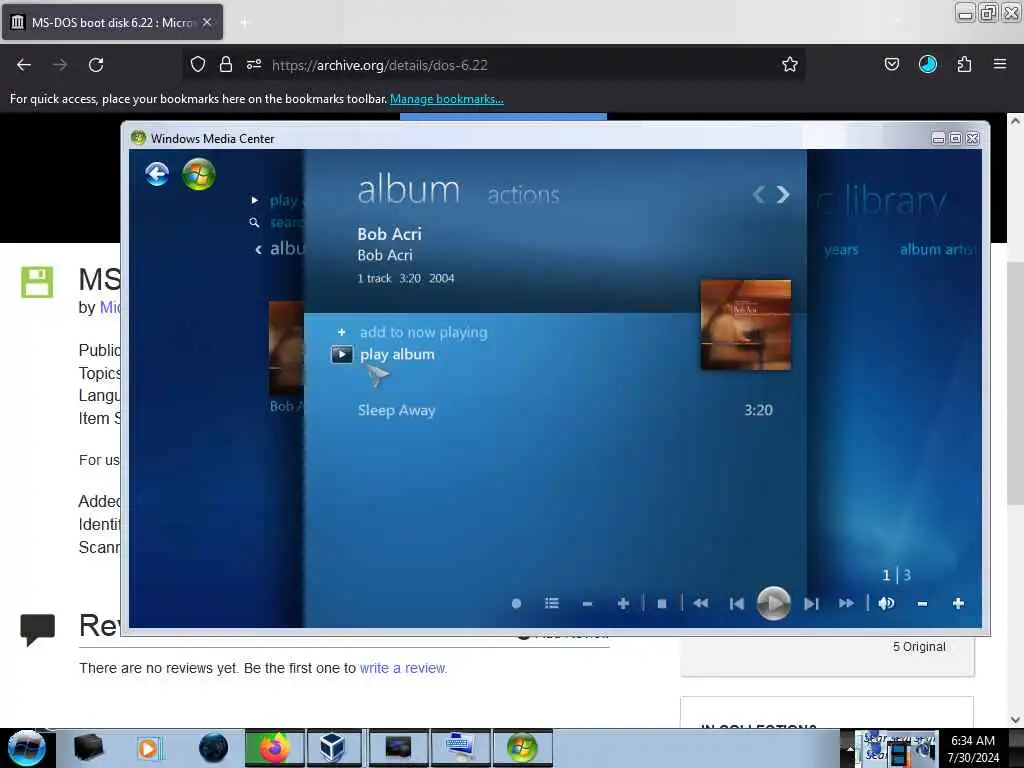The width and height of the screenshot is (1024, 768).
Task: Skip to next track
Action: click(811, 604)
